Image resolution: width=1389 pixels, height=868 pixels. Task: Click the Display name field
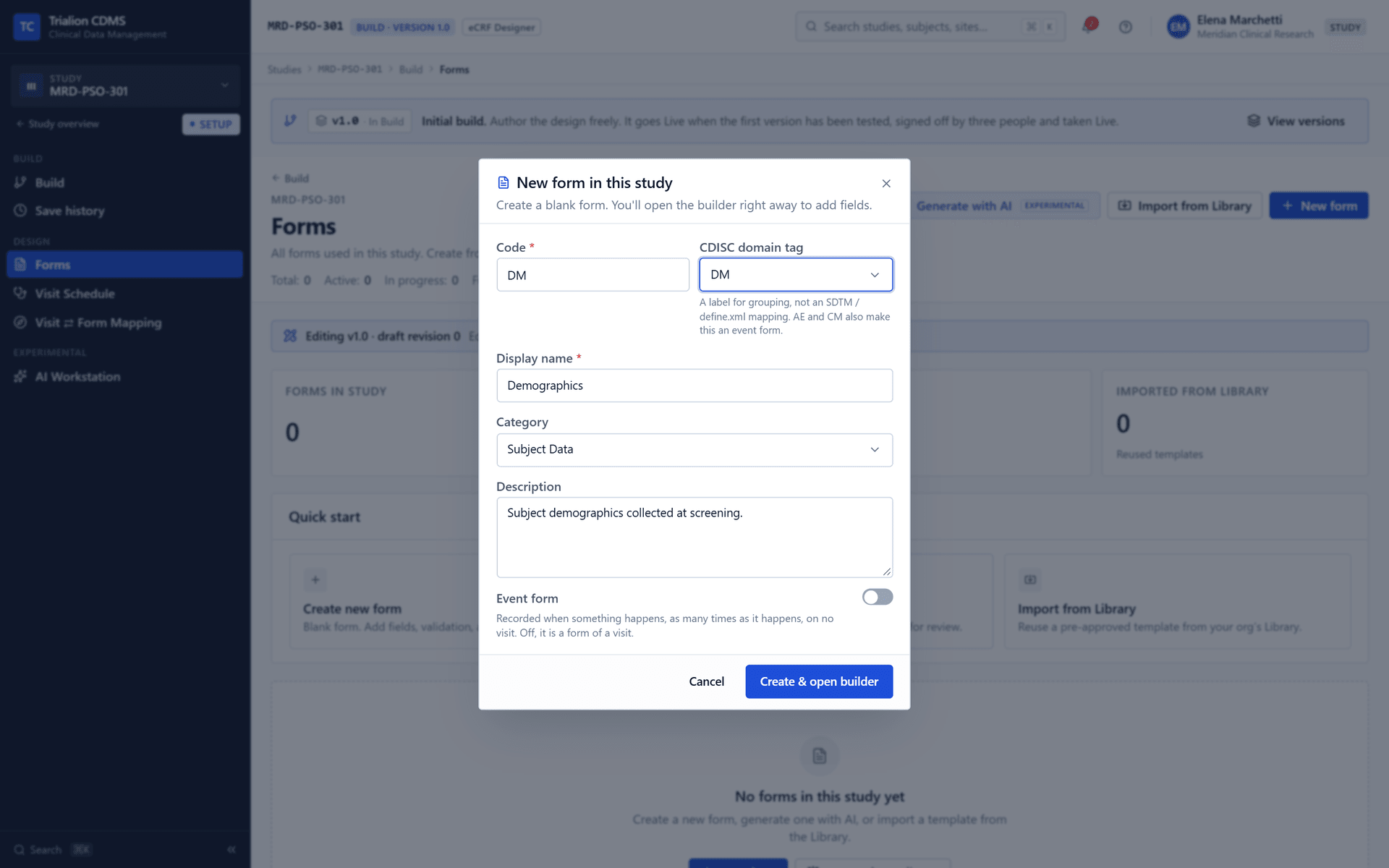coord(694,386)
